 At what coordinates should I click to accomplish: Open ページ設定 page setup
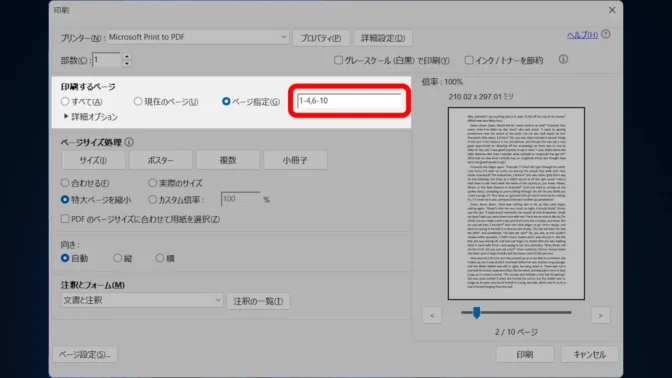(85, 354)
